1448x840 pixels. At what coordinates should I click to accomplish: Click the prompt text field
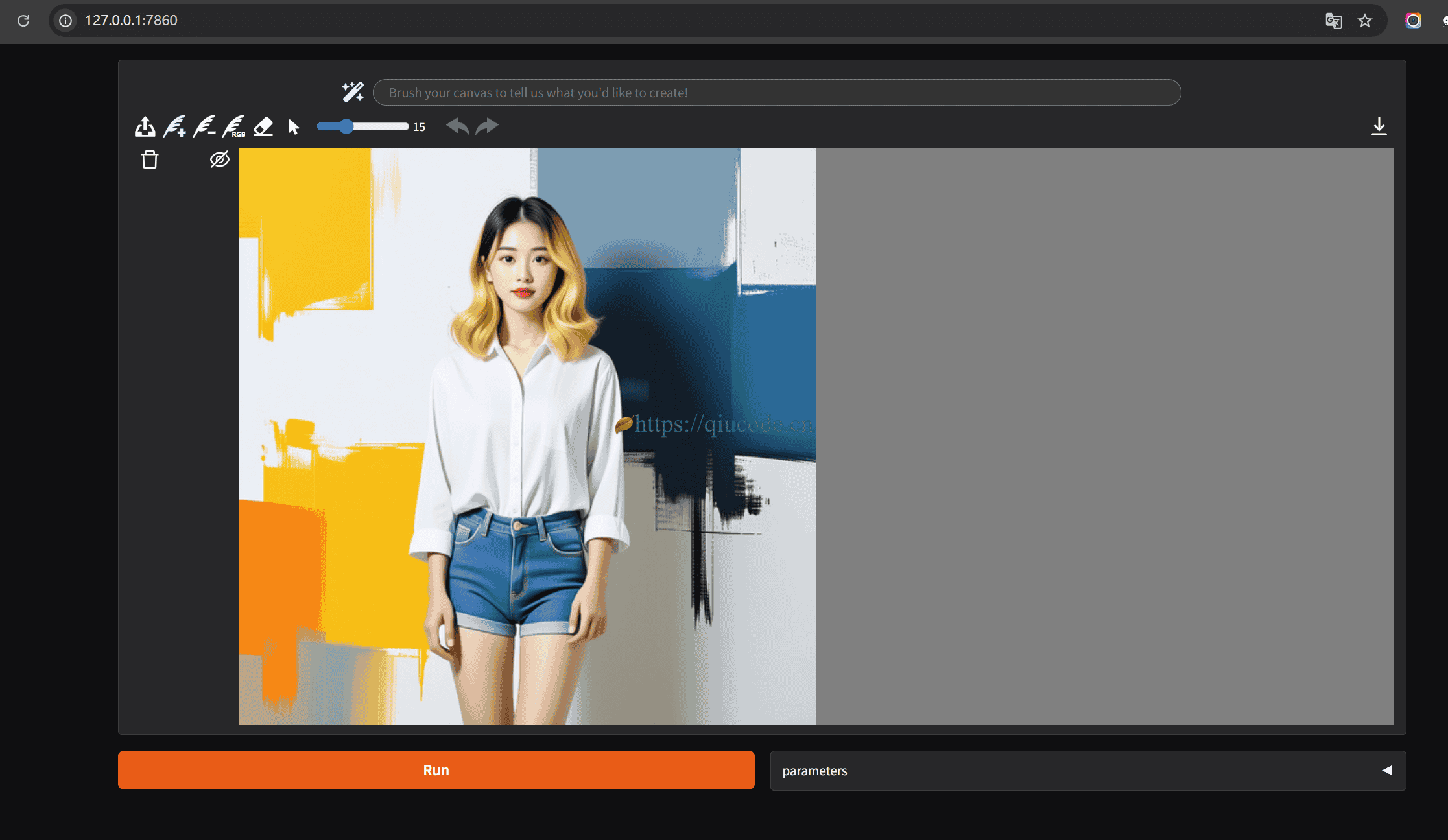(x=777, y=93)
